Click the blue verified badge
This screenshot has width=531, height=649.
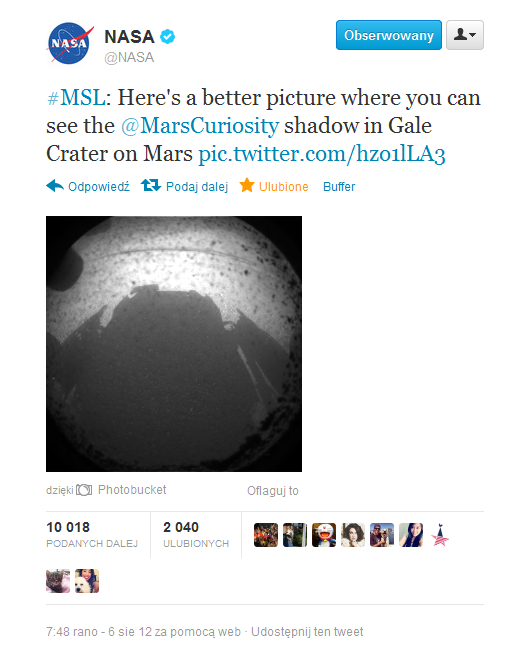coord(167,36)
